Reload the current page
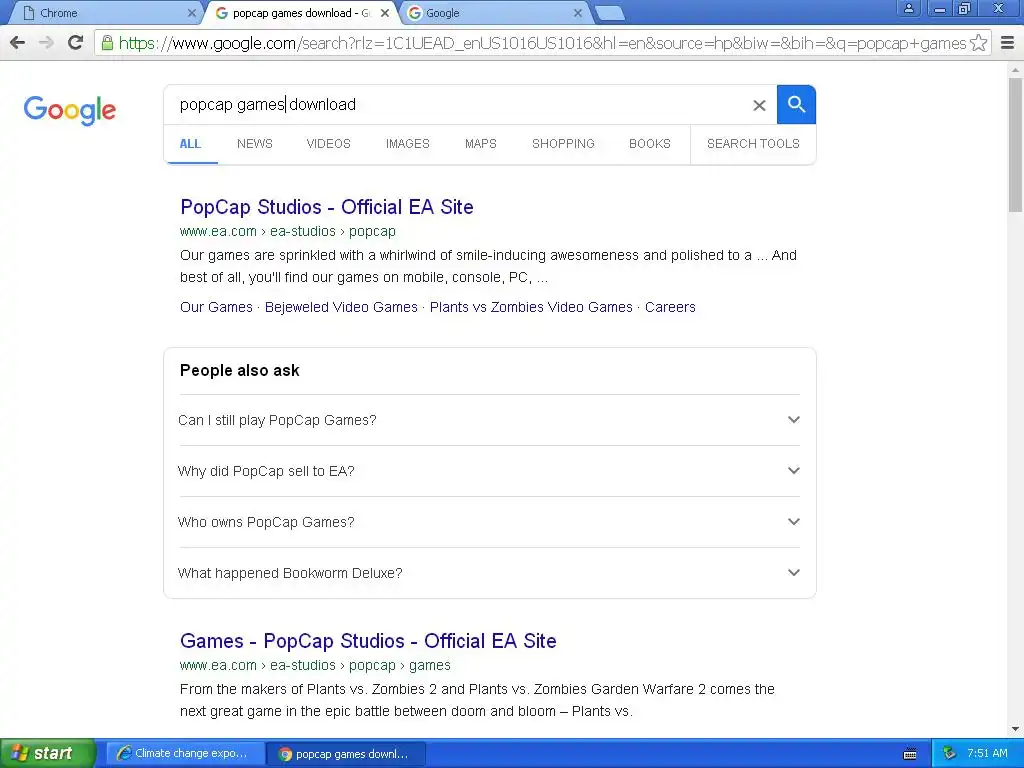 tap(76, 43)
